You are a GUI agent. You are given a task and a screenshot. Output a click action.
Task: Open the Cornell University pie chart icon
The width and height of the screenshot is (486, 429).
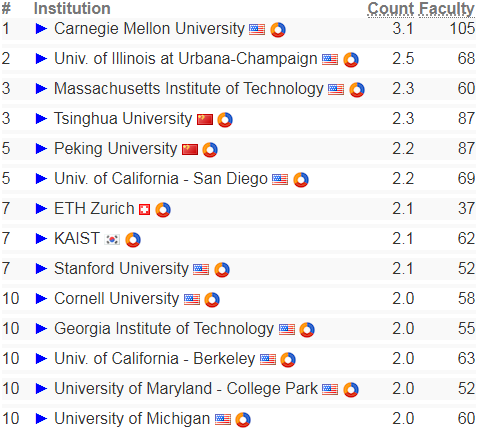click(x=212, y=300)
